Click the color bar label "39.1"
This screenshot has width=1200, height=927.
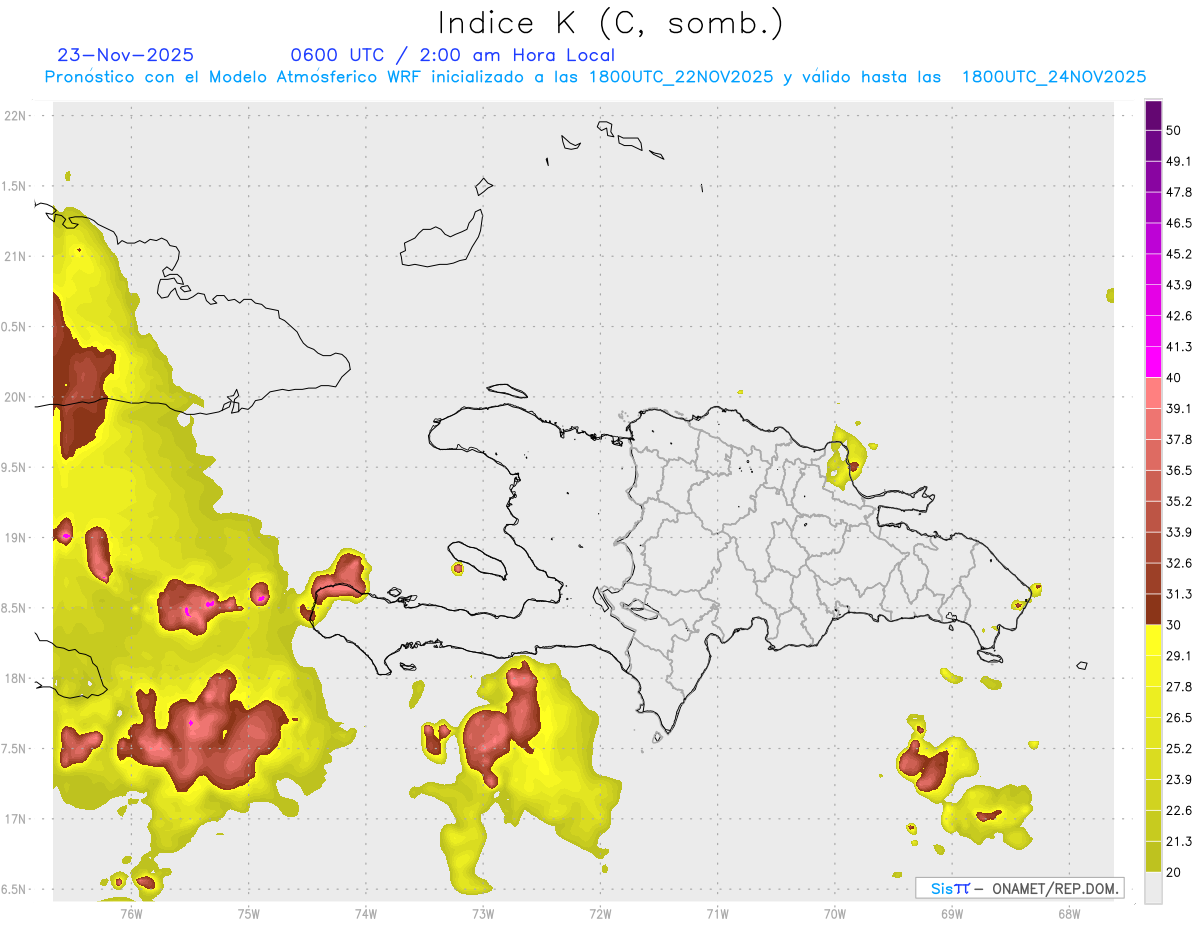click(x=1180, y=408)
